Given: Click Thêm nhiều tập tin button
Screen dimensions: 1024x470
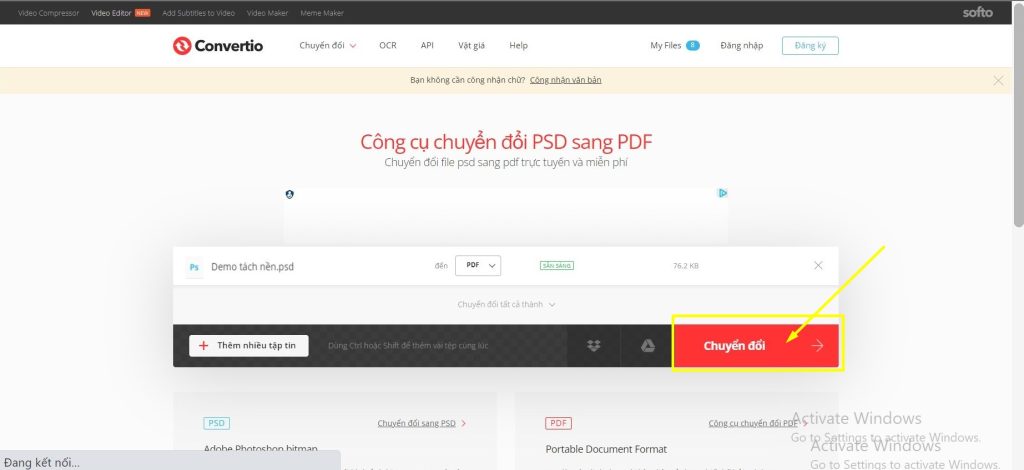Looking at the screenshot, I should 249,345.
